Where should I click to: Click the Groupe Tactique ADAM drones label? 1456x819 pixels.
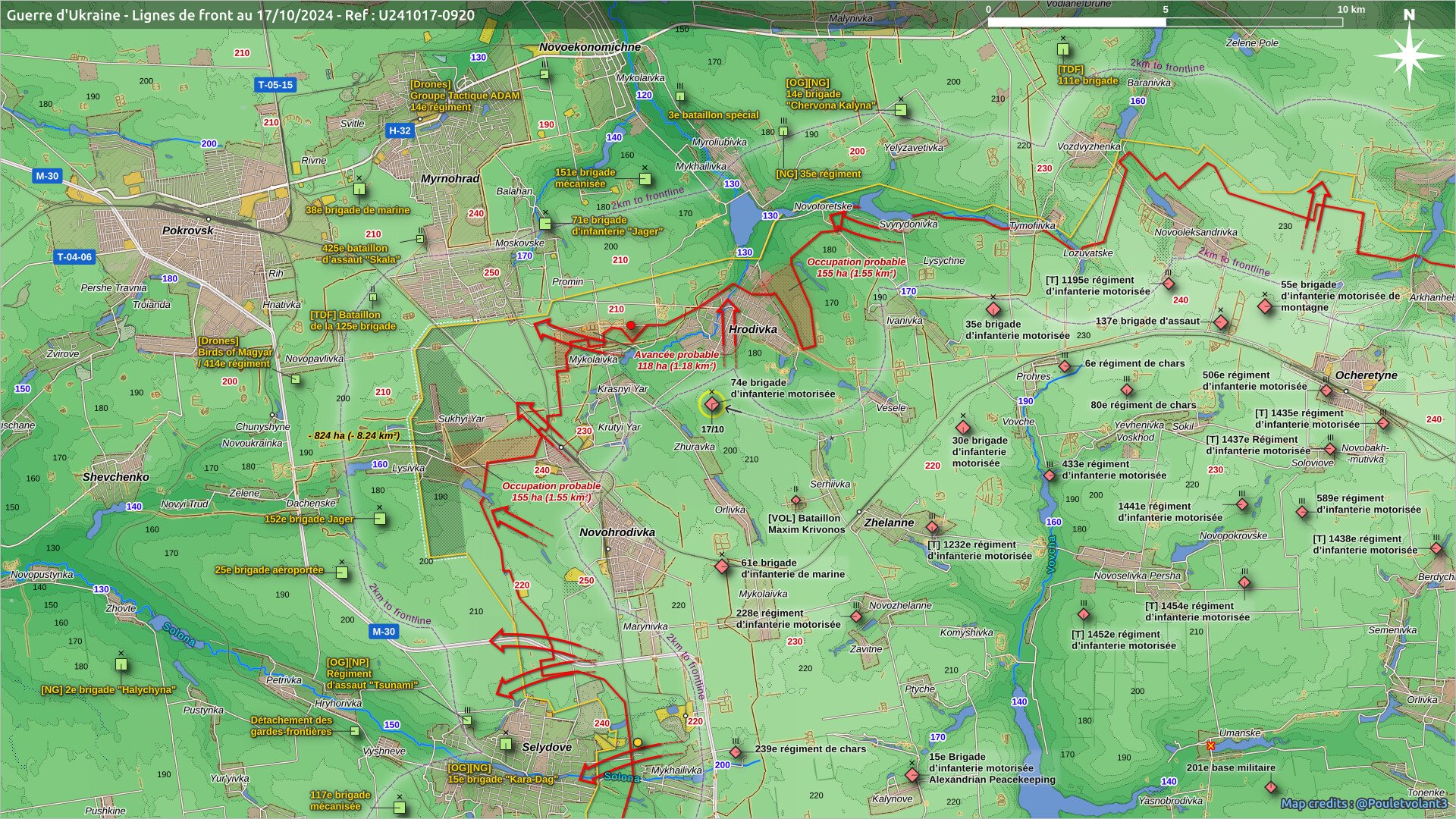[x=465, y=96]
